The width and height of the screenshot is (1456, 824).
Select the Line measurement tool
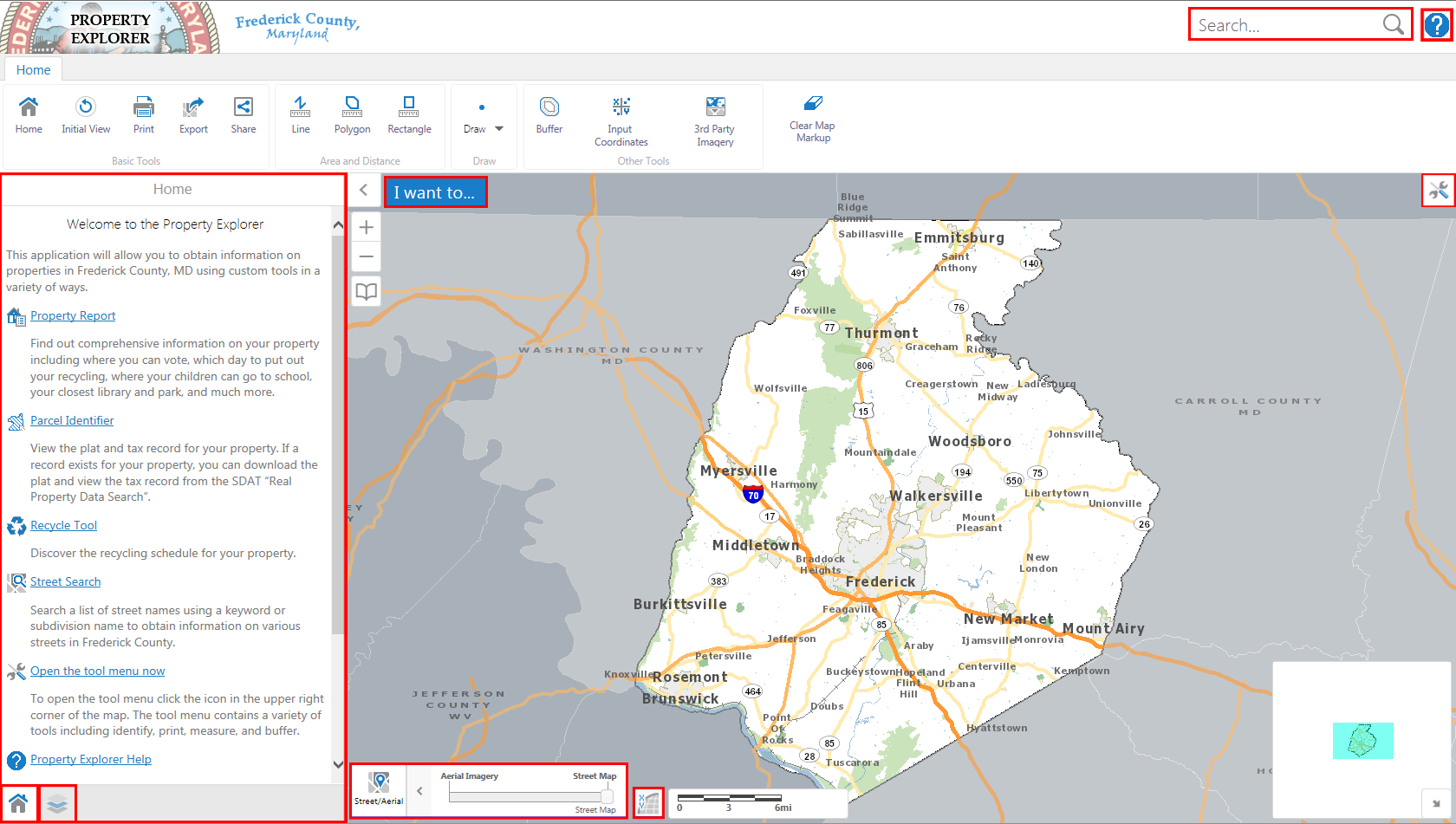[300, 117]
